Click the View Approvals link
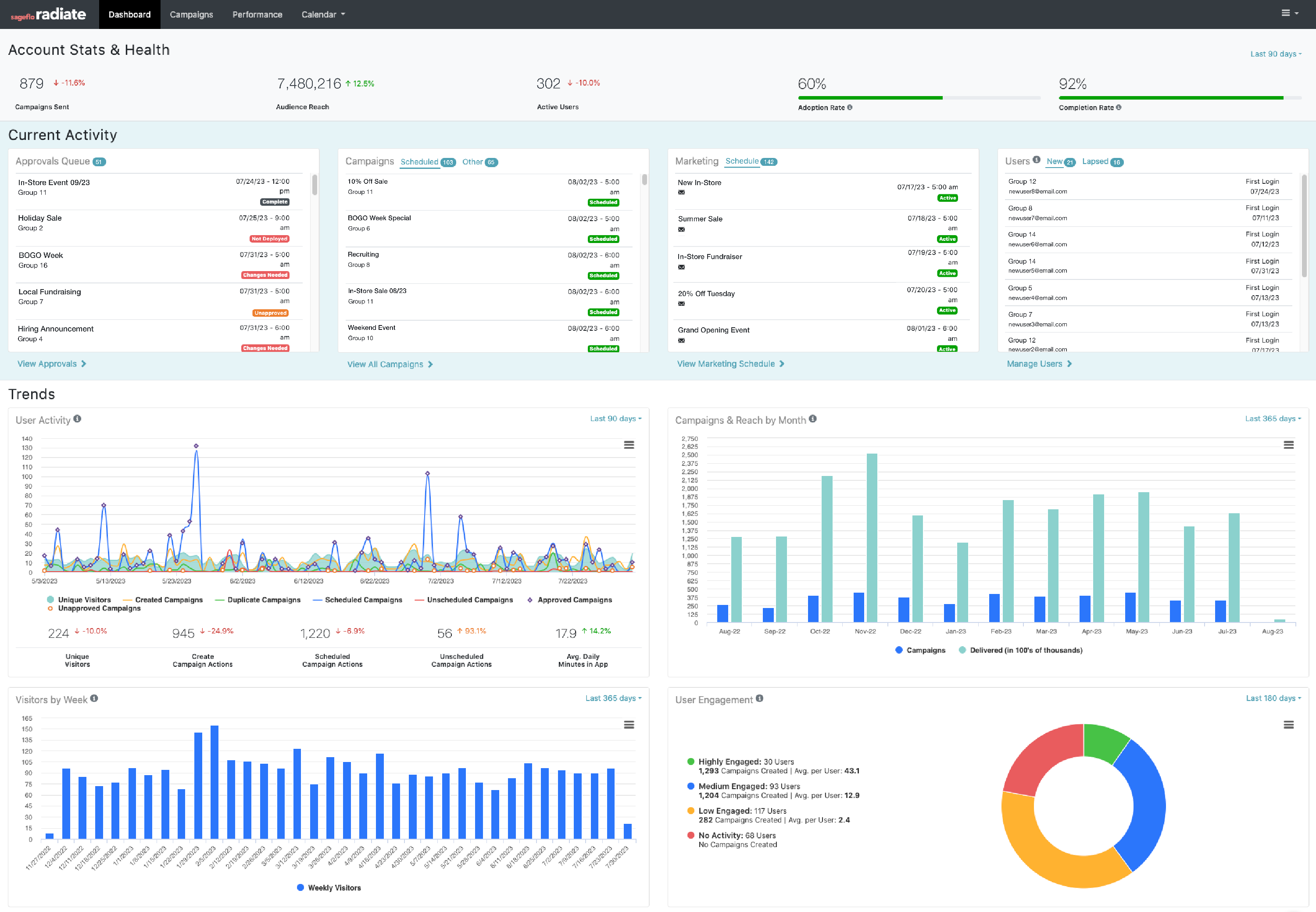Screen dimensions: 1316x912 click(51, 363)
